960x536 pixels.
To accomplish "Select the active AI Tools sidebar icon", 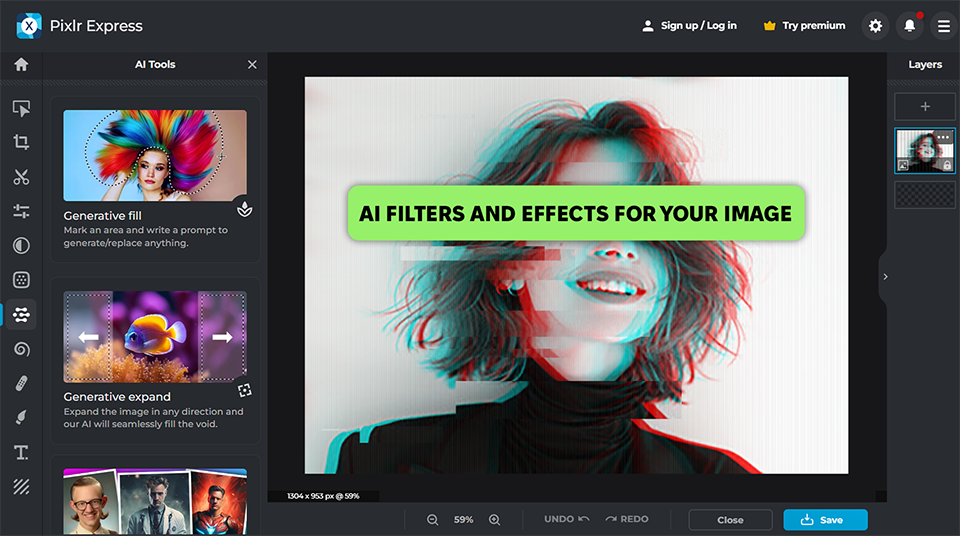I will click(21, 315).
